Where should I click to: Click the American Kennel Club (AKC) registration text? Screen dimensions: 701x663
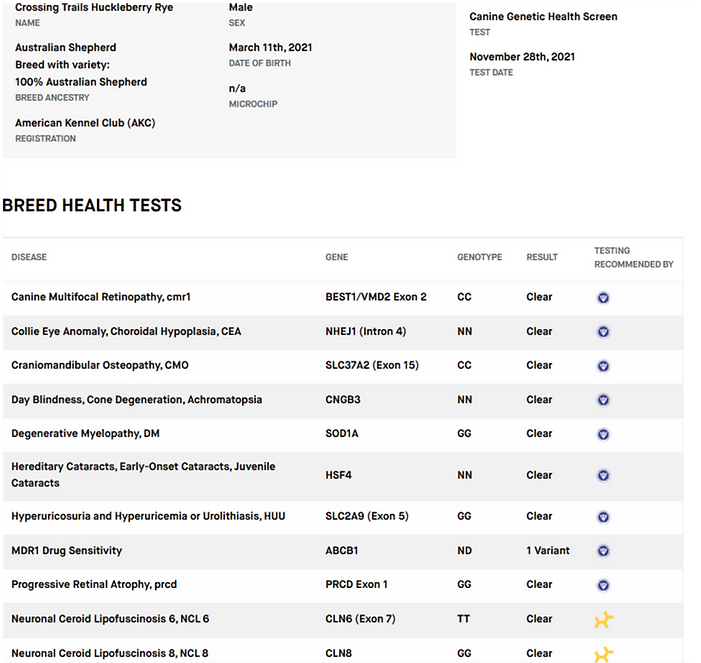pos(85,123)
